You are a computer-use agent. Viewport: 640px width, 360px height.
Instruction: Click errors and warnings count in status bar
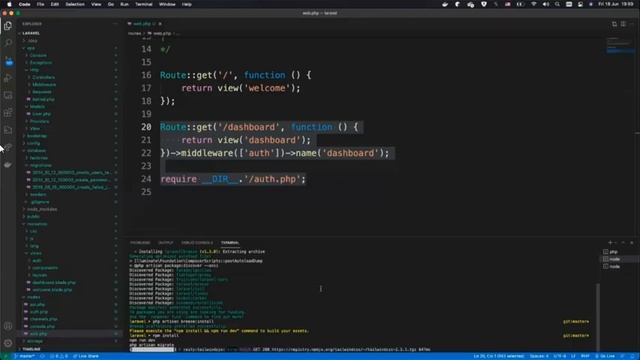point(59,356)
